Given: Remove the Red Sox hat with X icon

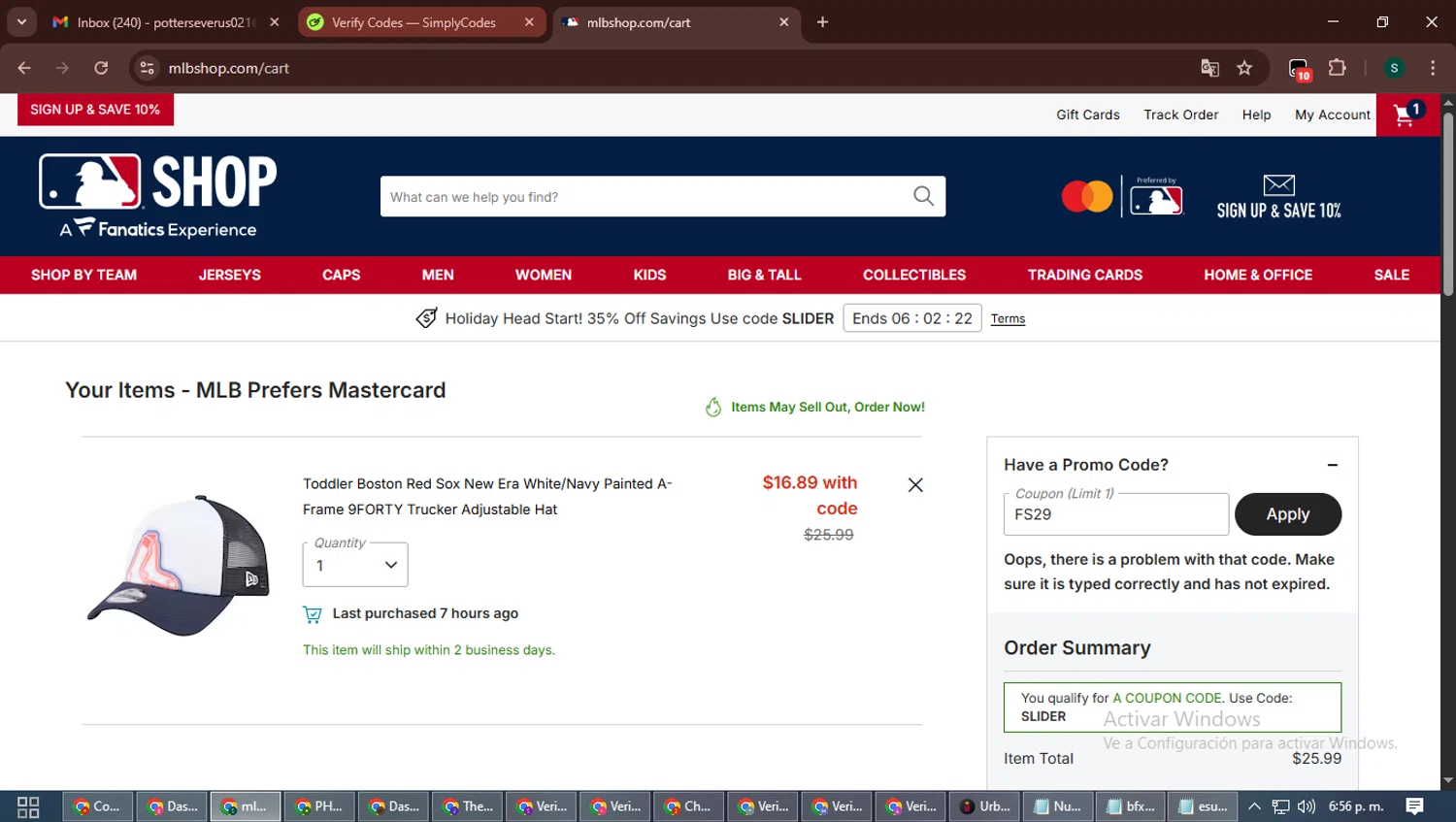Looking at the screenshot, I should point(914,484).
